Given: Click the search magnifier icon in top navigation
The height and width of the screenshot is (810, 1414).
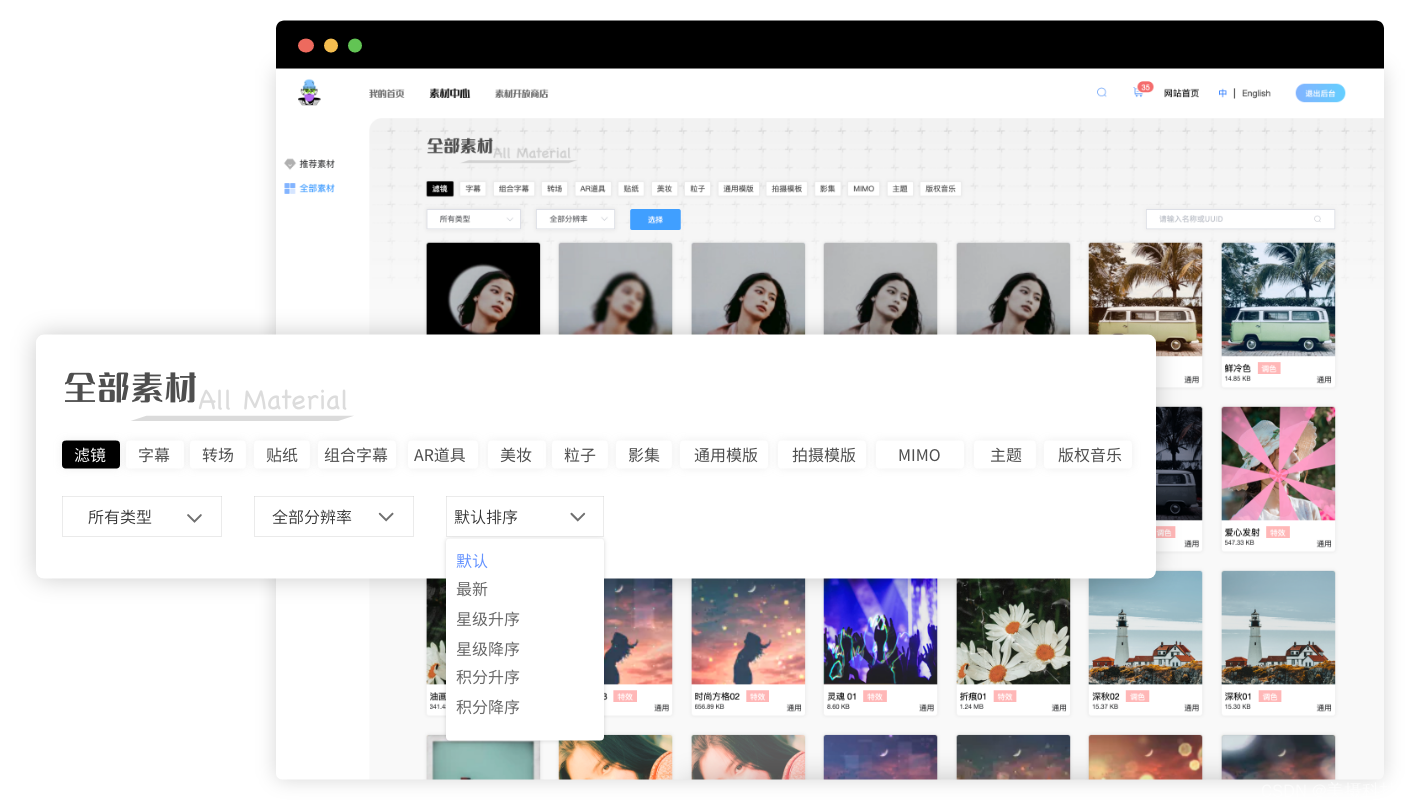Looking at the screenshot, I should pyautogui.click(x=1102, y=92).
